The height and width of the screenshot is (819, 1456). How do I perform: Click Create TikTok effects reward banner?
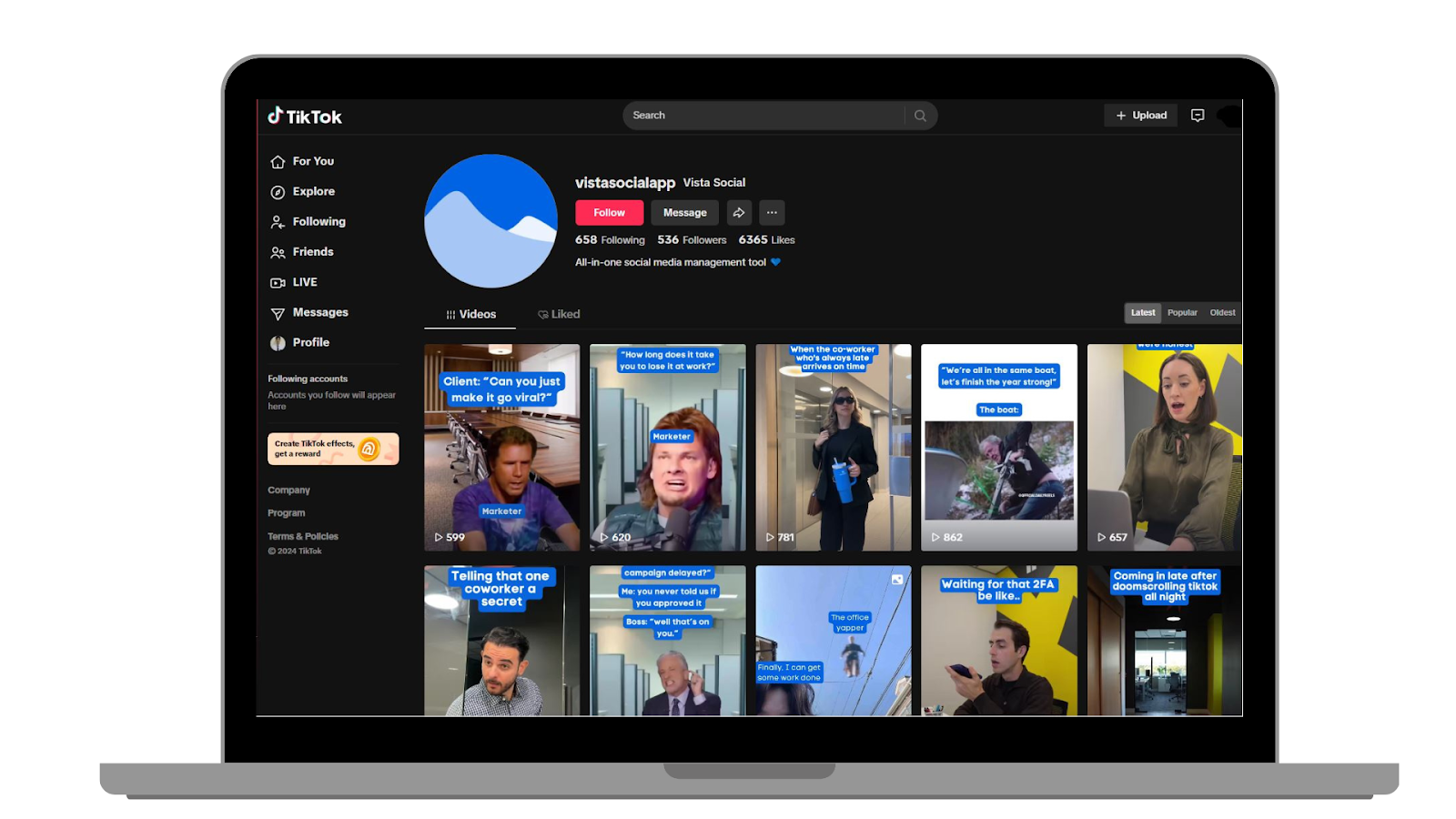click(333, 449)
